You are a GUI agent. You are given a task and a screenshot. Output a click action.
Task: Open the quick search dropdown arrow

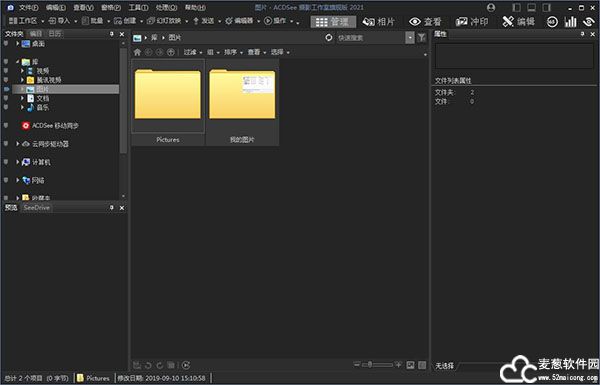410,38
